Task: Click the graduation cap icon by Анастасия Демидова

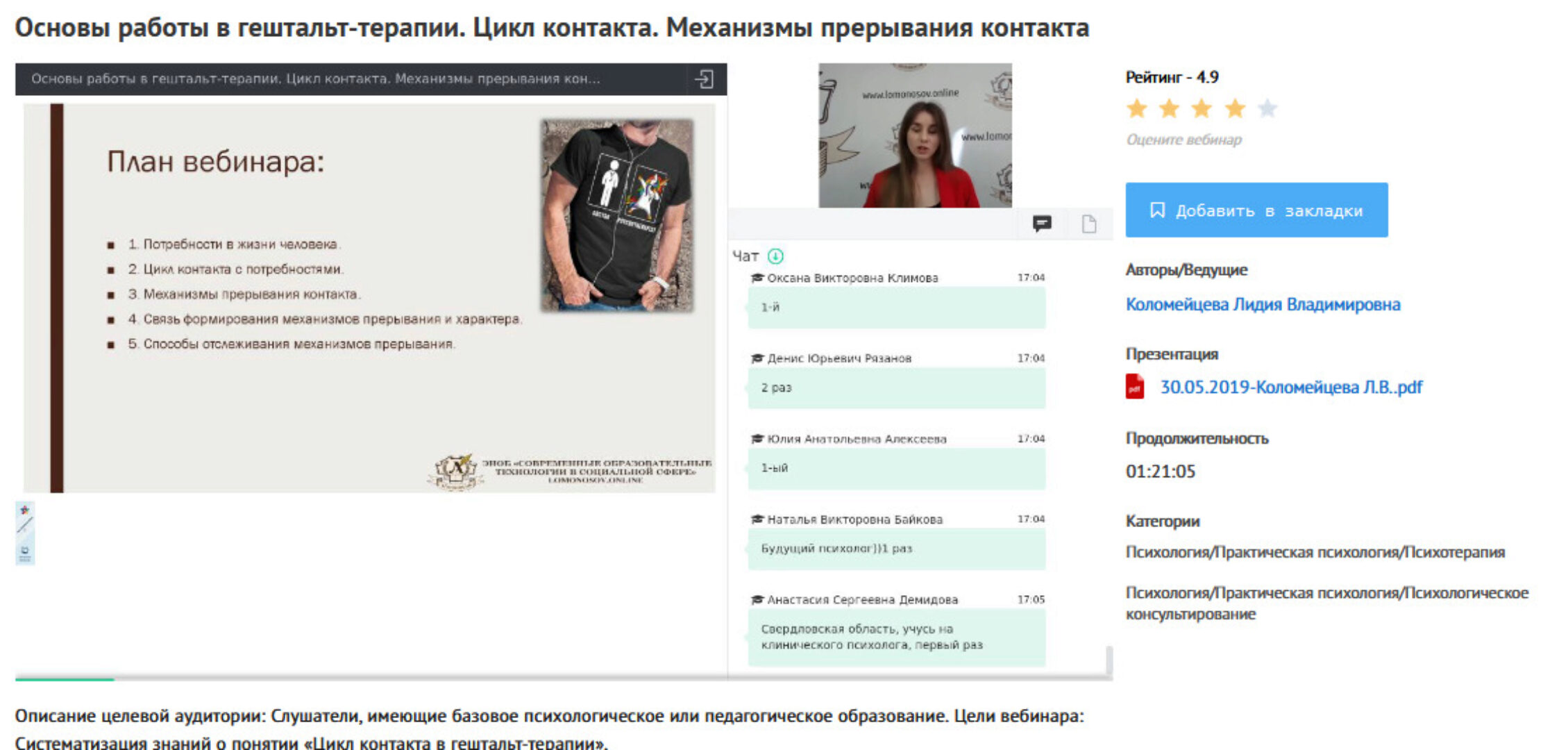Action: [x=758, y=599]
